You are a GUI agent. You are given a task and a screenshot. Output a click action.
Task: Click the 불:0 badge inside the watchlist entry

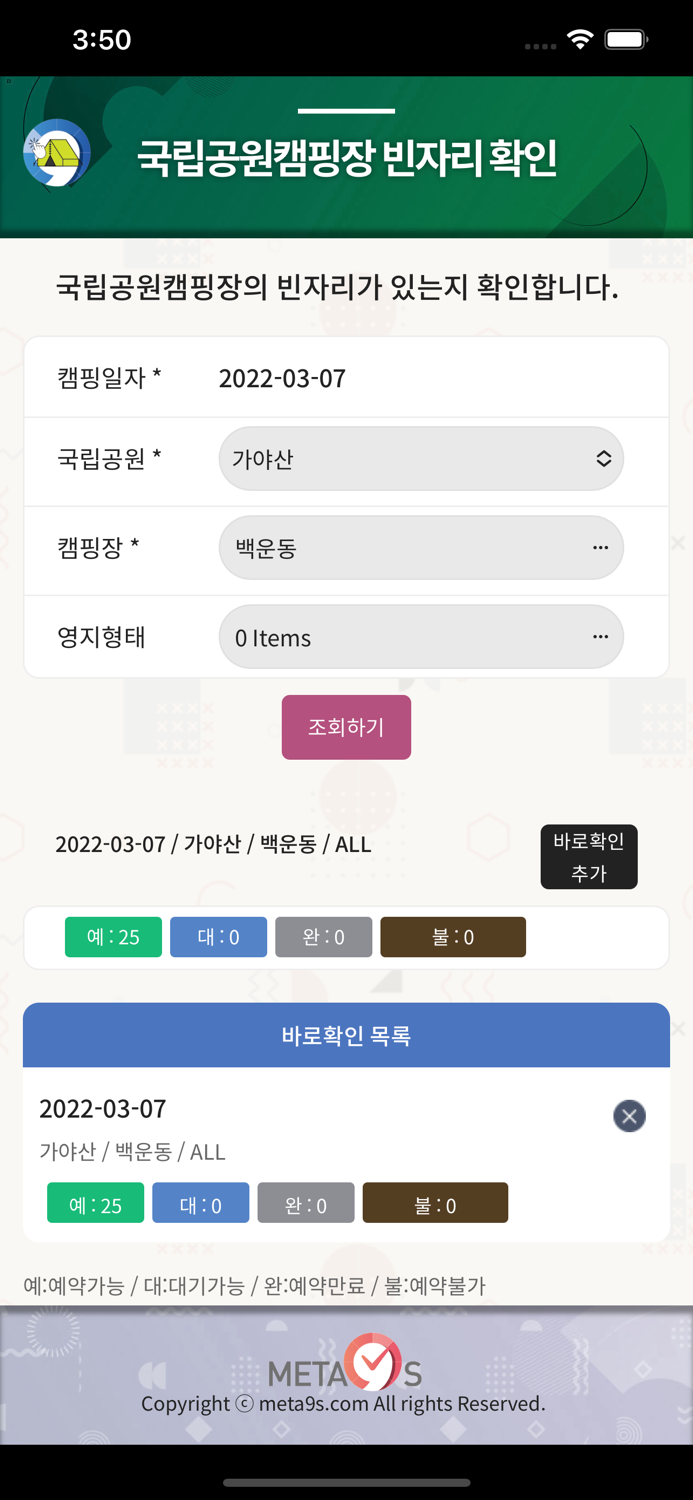pos(436,1203)
